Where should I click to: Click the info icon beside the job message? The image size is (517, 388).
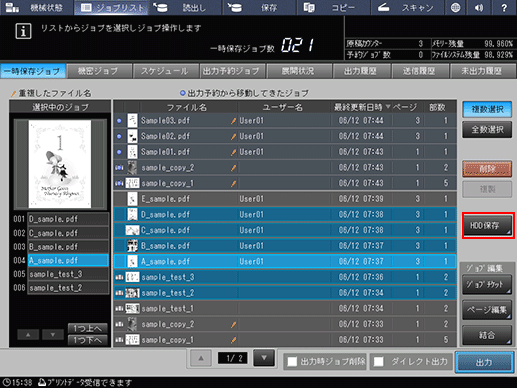click(23, 31)
